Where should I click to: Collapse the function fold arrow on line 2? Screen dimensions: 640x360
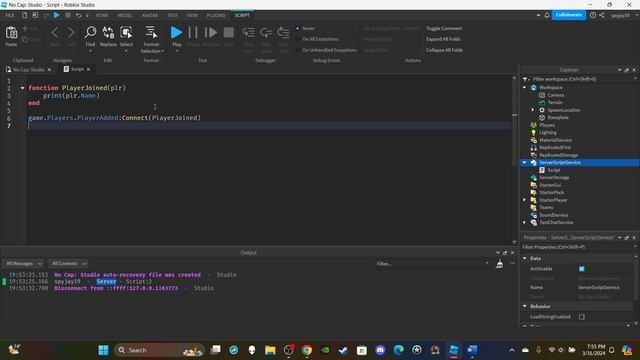click(22, 88)
